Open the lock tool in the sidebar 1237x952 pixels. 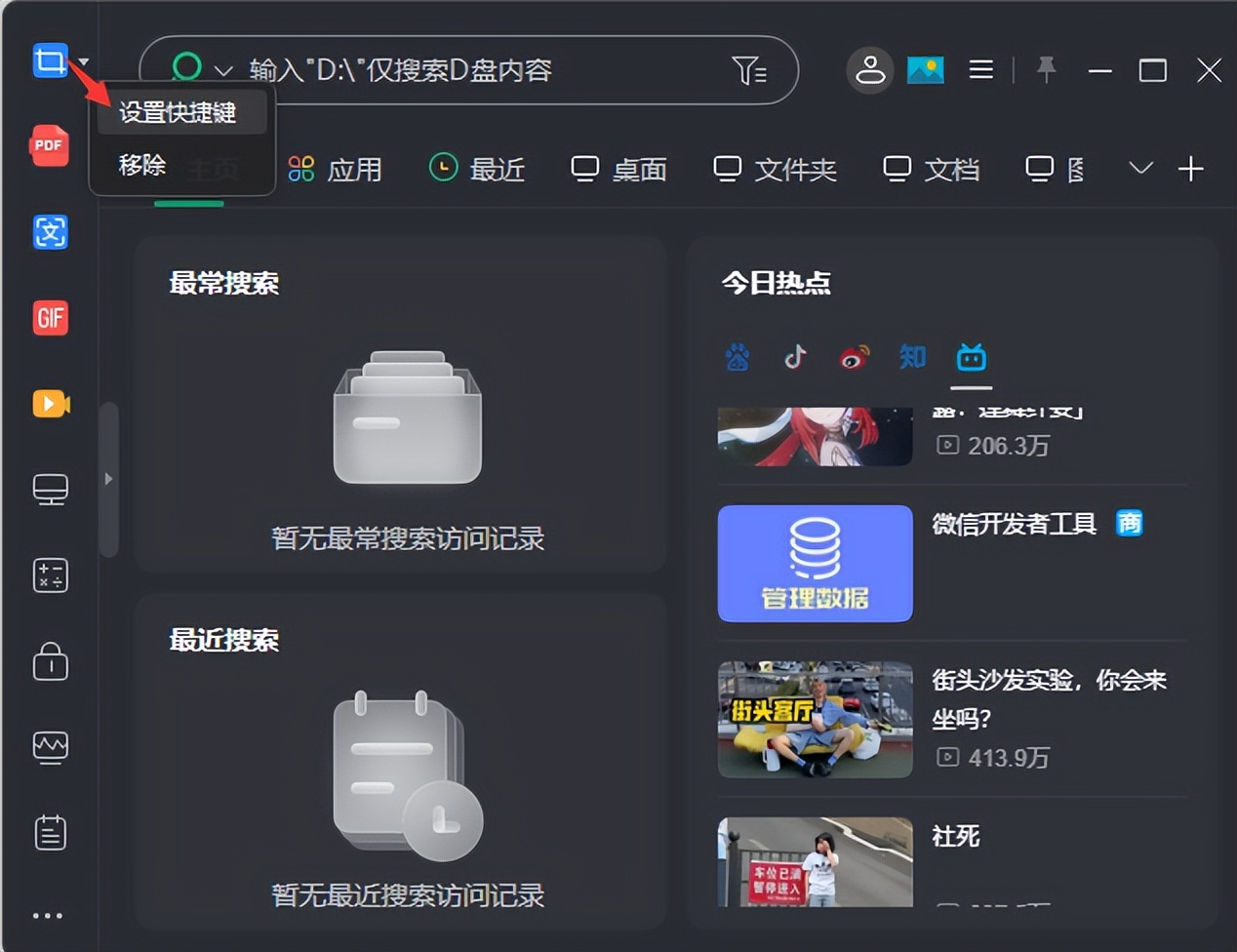[x=50, y=661]
